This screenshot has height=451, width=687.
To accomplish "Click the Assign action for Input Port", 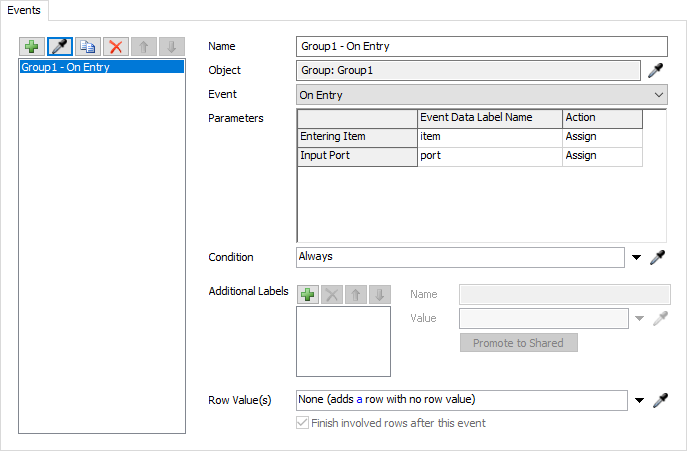I will click(601, 155).
